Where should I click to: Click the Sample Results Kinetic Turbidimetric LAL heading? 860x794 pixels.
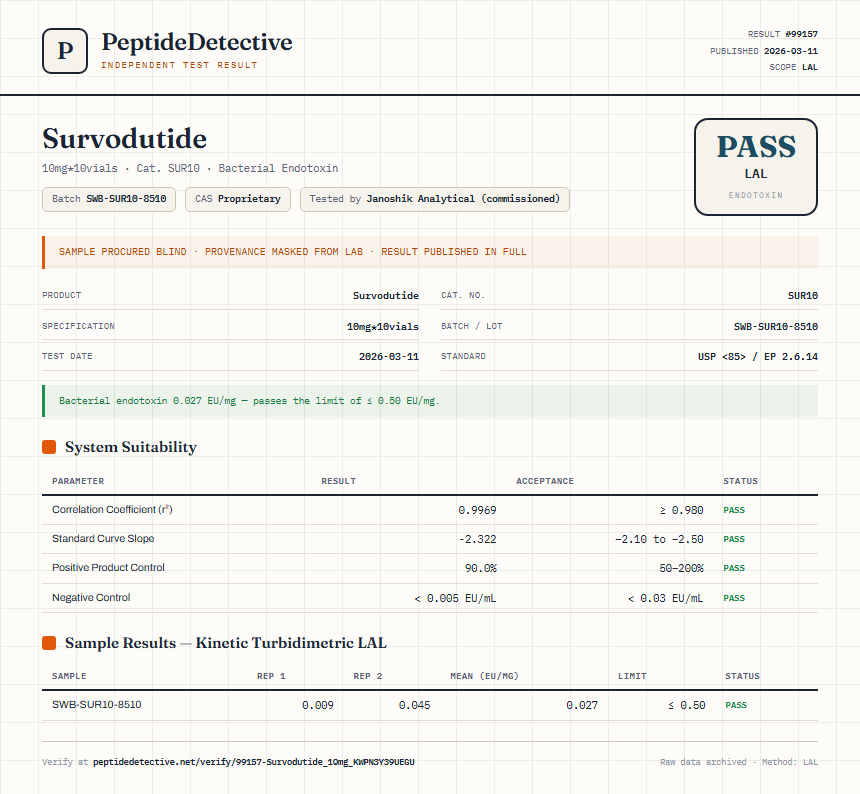(x=225, y=643)
